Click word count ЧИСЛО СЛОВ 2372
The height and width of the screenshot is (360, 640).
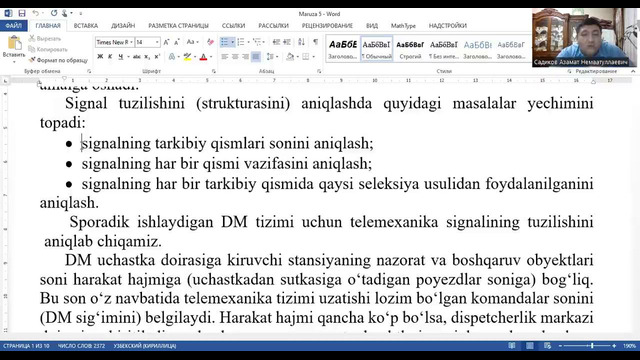81,346
